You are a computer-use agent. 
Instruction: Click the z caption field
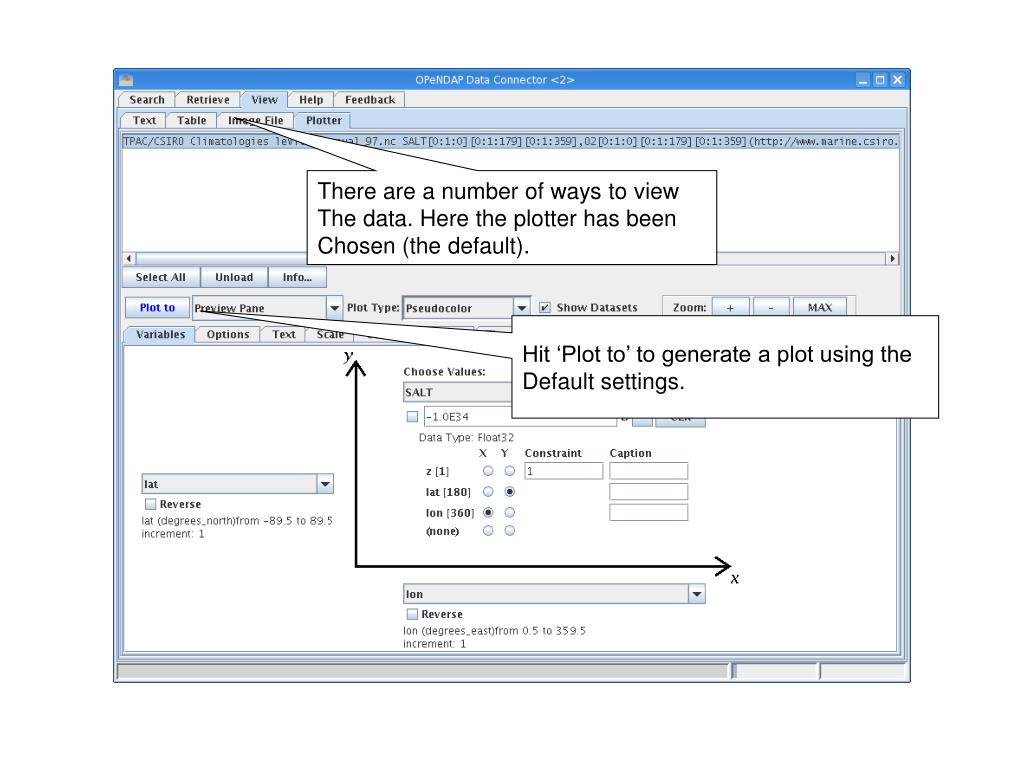(648, 471)
